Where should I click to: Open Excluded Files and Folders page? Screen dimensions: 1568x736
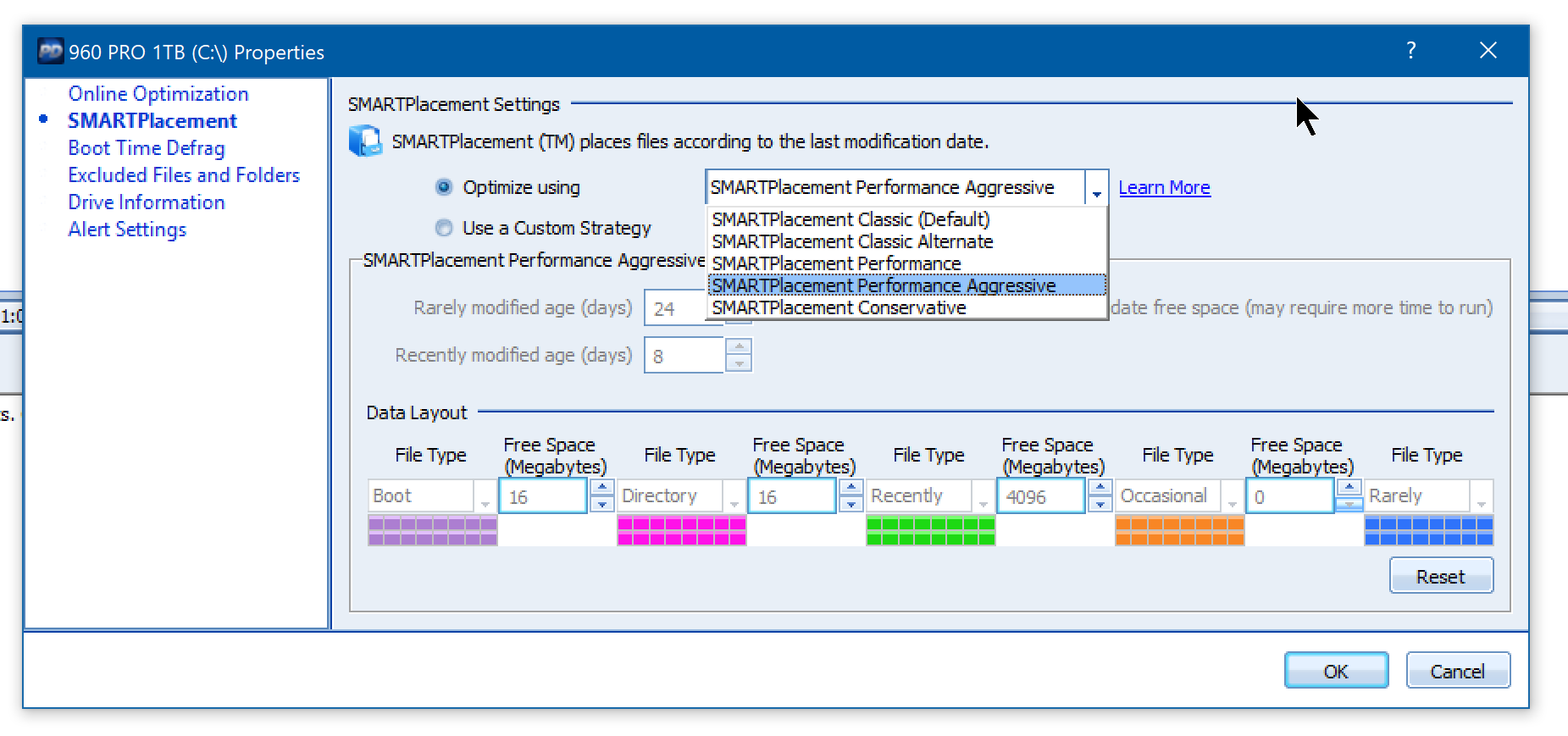point(184,175)
